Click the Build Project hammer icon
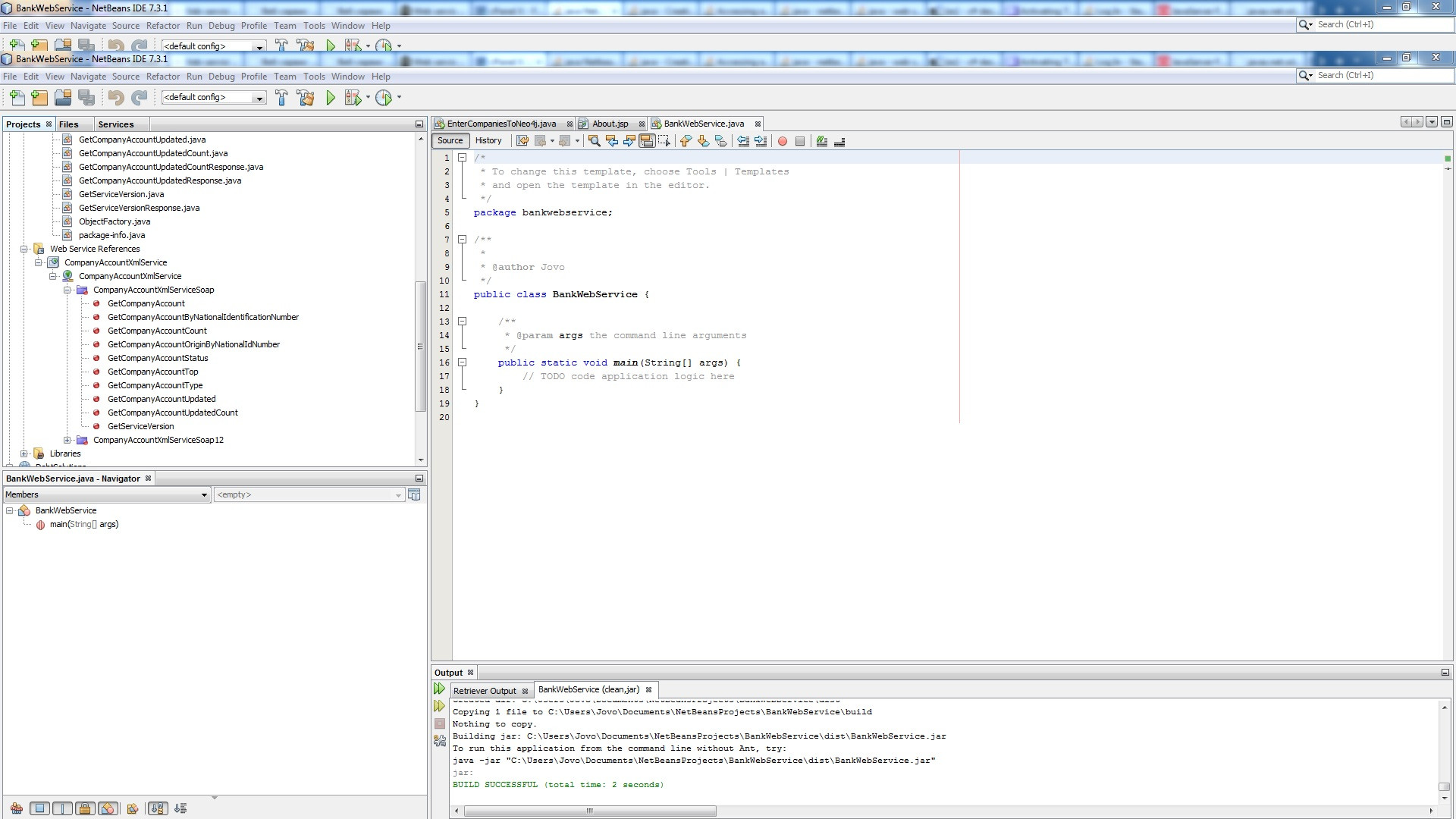1456x819 pixels. 281,97
